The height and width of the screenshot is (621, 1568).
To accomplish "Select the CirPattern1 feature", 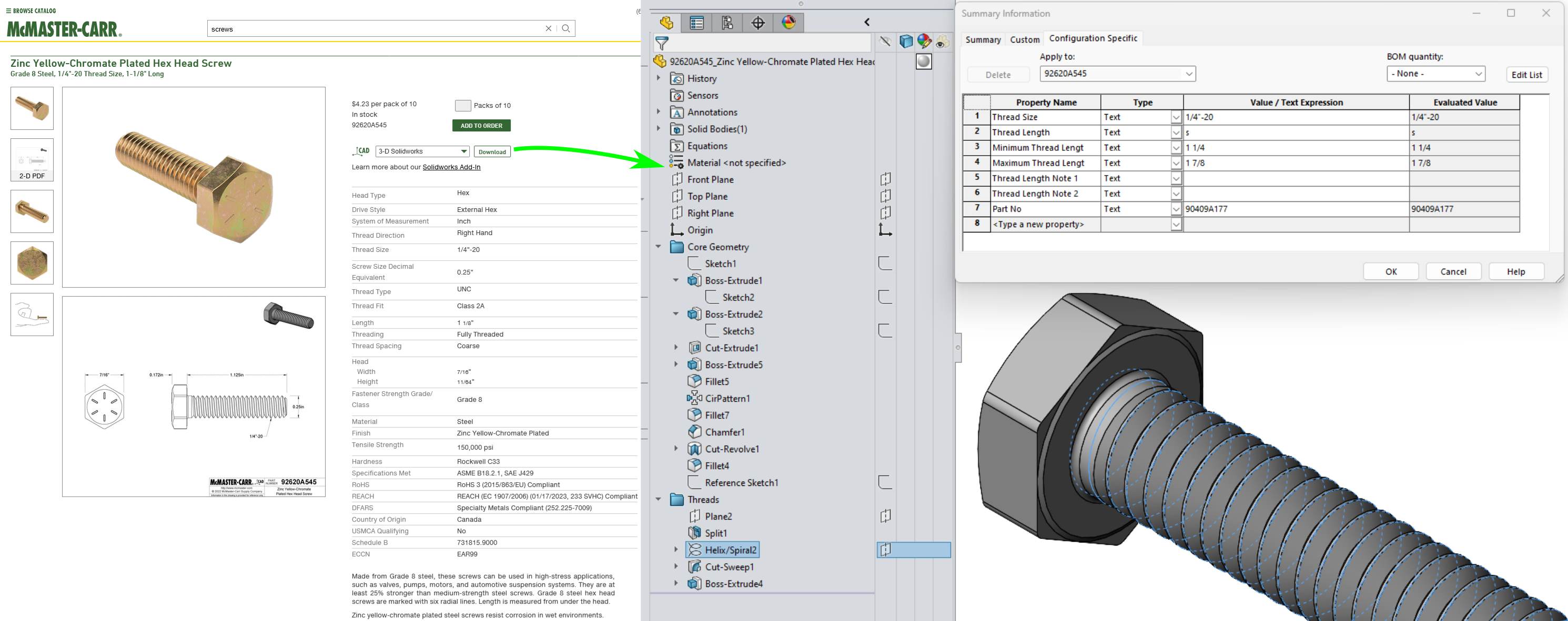I will point(727,399).
